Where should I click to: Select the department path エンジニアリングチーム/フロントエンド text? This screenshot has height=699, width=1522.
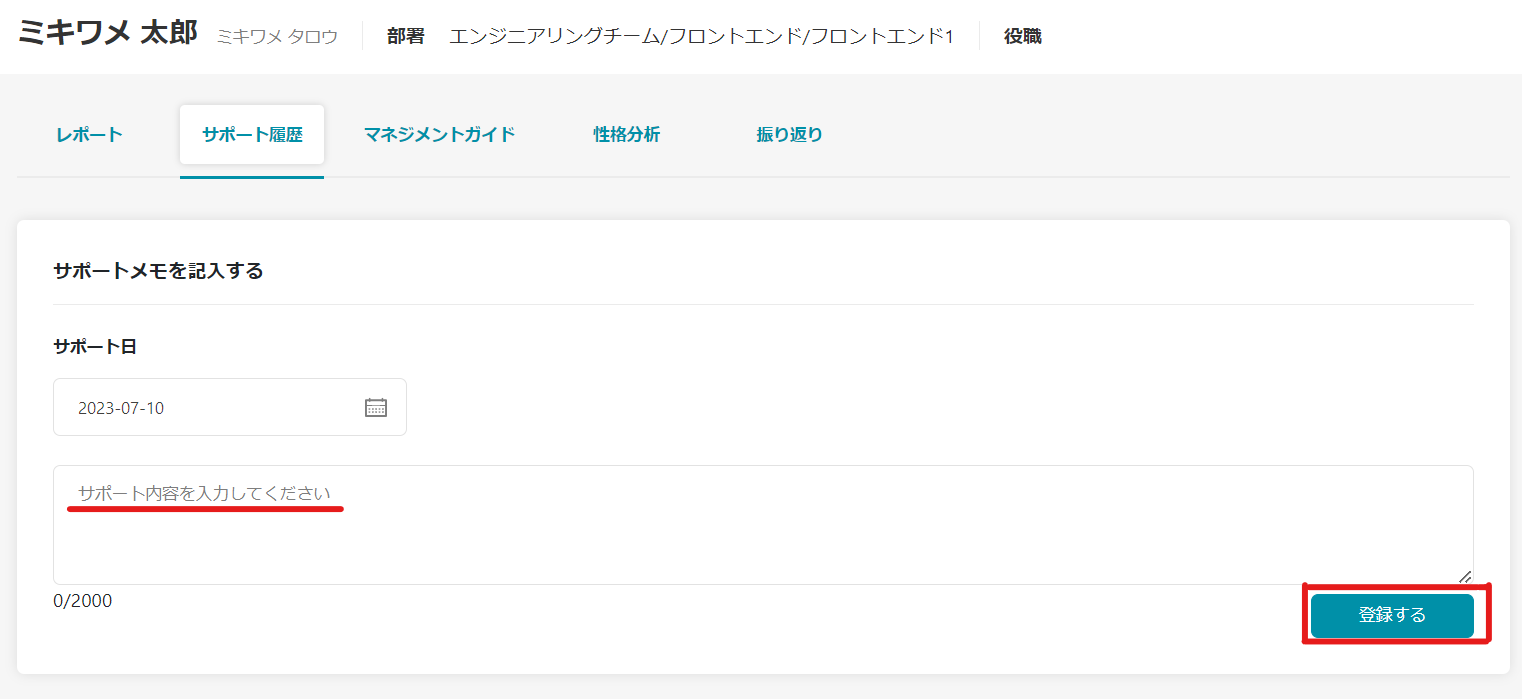(x=701, y=37)
